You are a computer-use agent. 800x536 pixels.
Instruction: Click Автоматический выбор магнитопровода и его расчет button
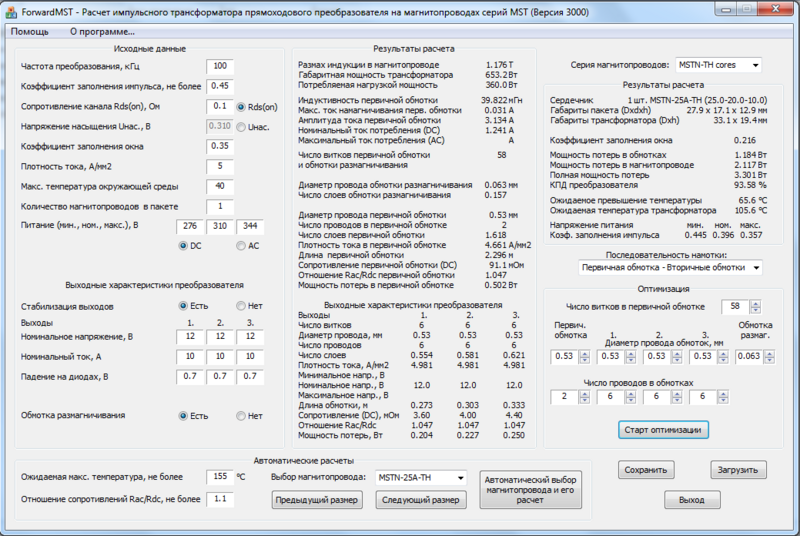530,490
